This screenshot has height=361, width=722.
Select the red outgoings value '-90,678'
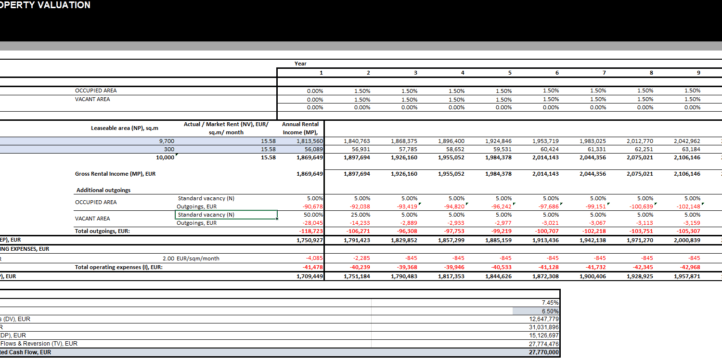point(314,206)
